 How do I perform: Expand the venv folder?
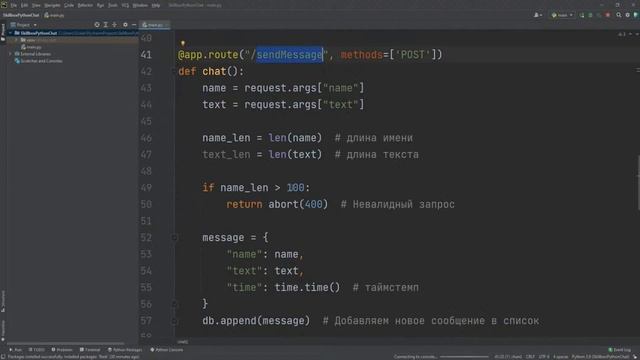click(16, 40)
